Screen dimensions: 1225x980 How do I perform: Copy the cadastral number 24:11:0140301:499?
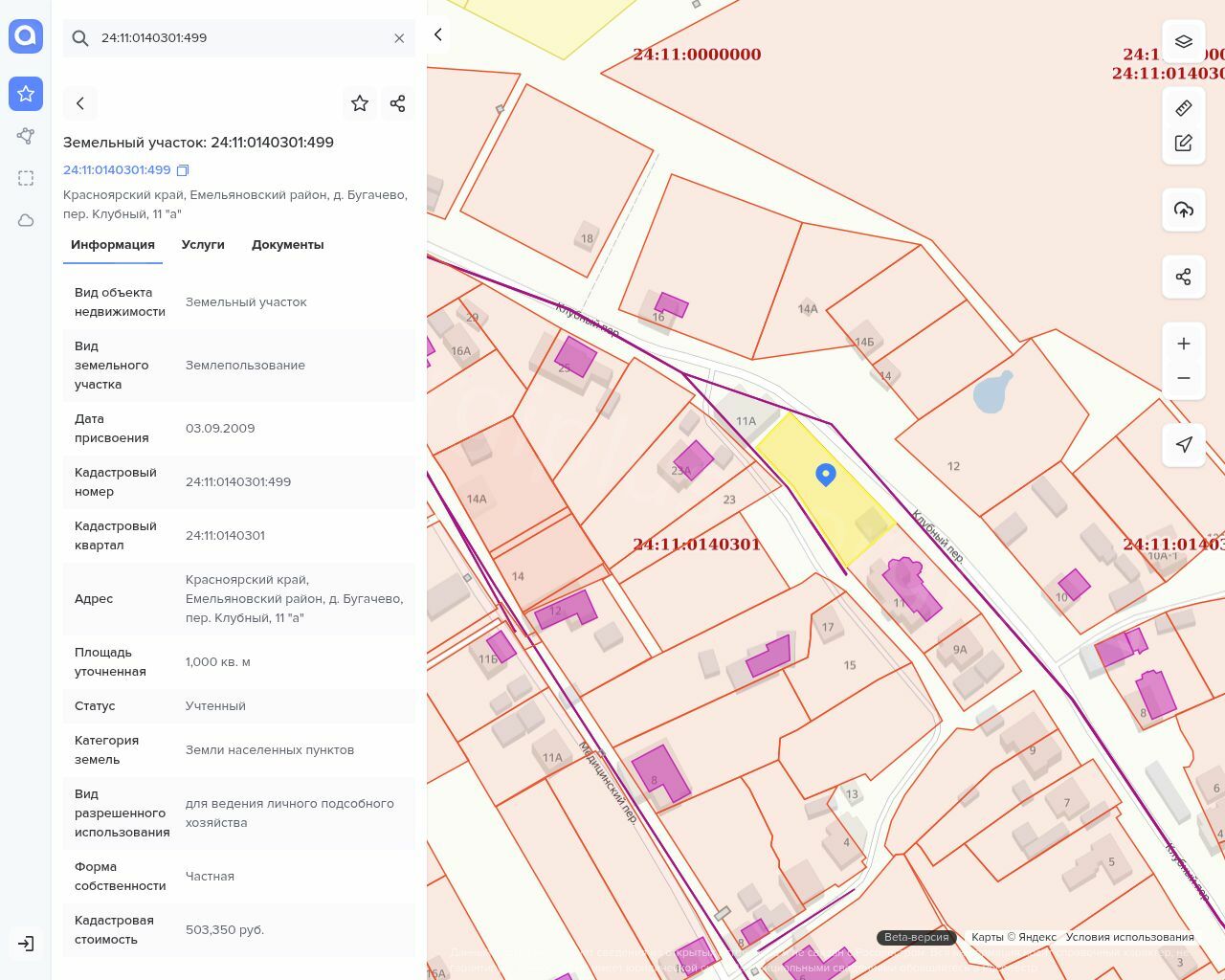point(183,170)
